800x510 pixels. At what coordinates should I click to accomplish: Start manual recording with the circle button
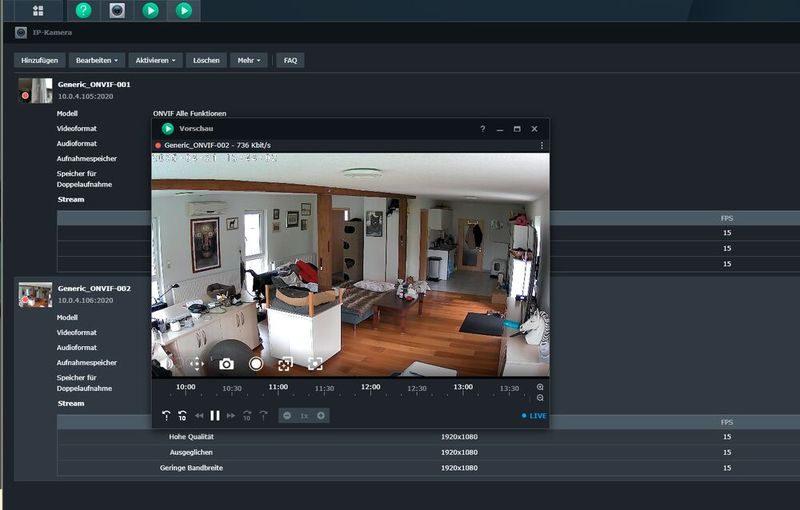coord(256,364)
